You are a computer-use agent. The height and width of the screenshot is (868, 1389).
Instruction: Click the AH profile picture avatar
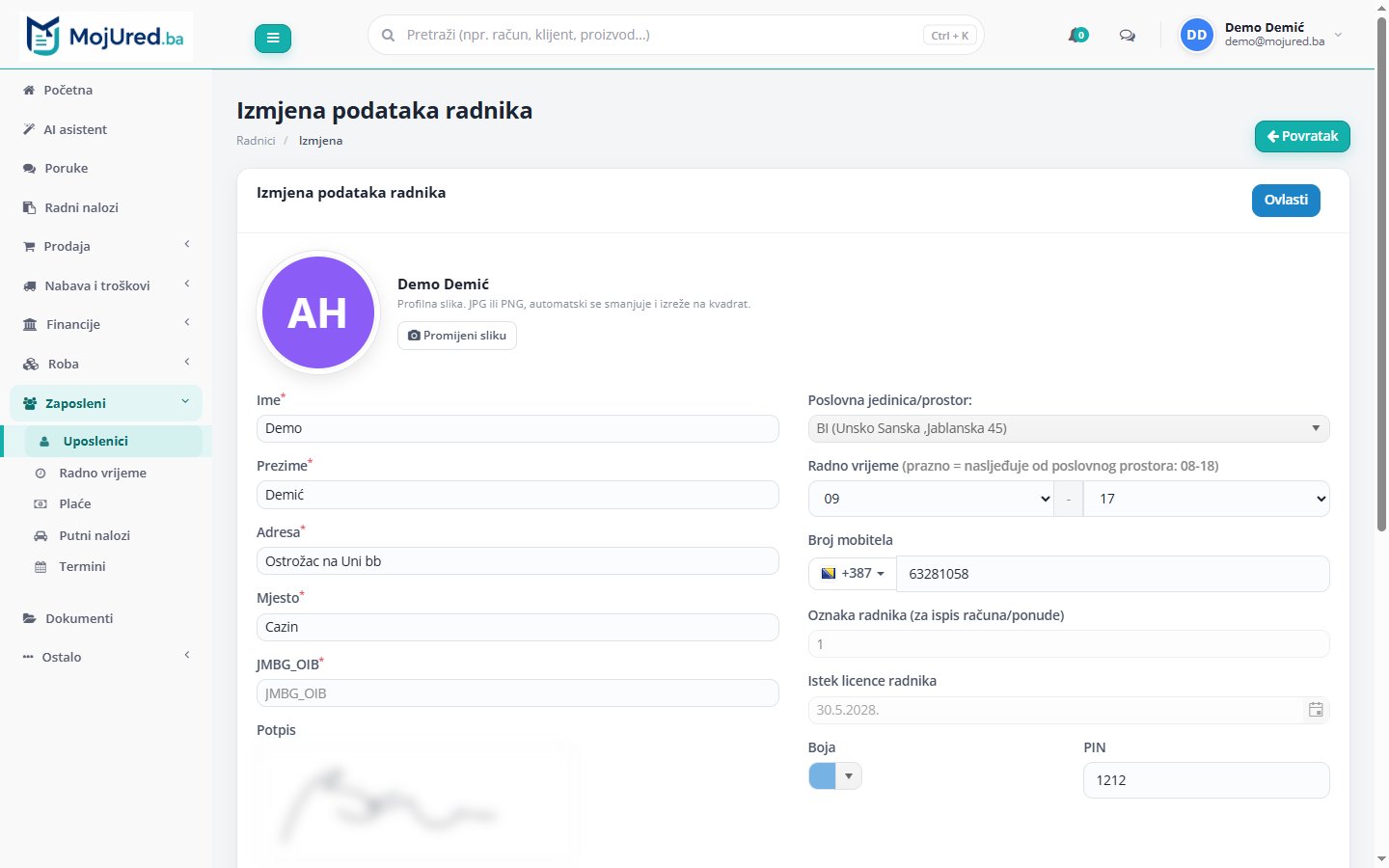(318, 312)
